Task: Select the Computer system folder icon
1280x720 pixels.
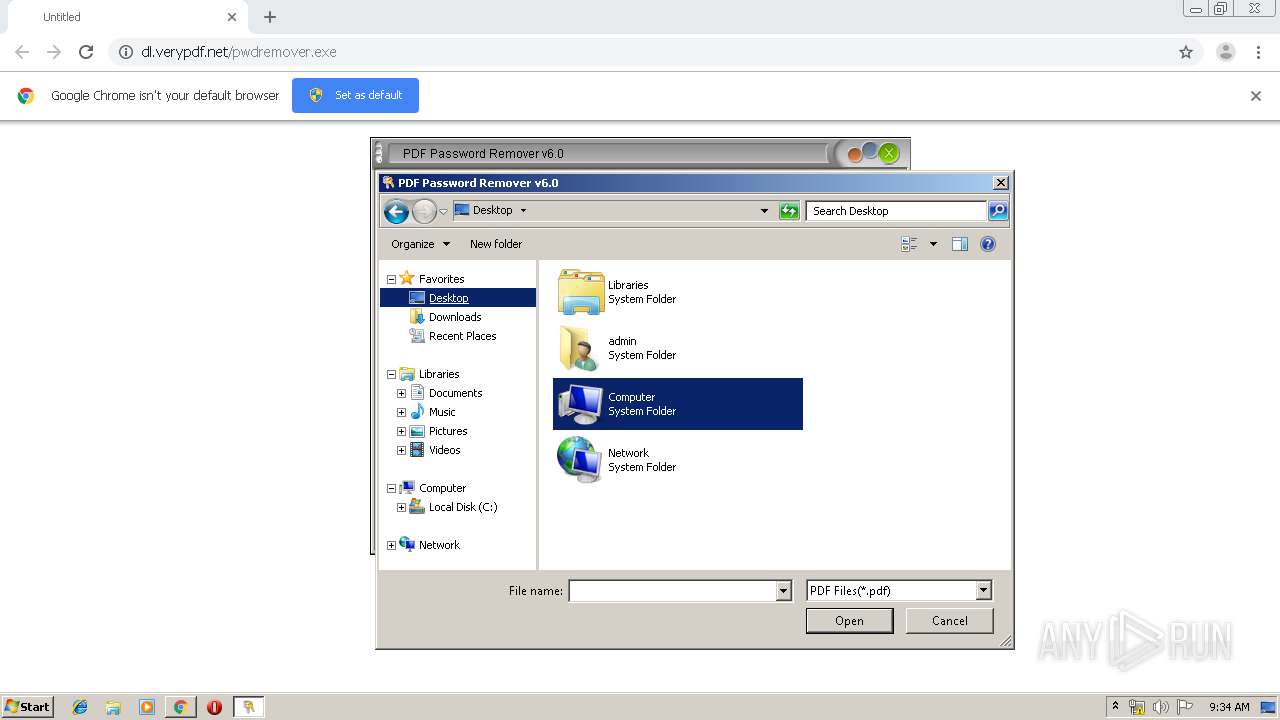Action: pos(580,404)
